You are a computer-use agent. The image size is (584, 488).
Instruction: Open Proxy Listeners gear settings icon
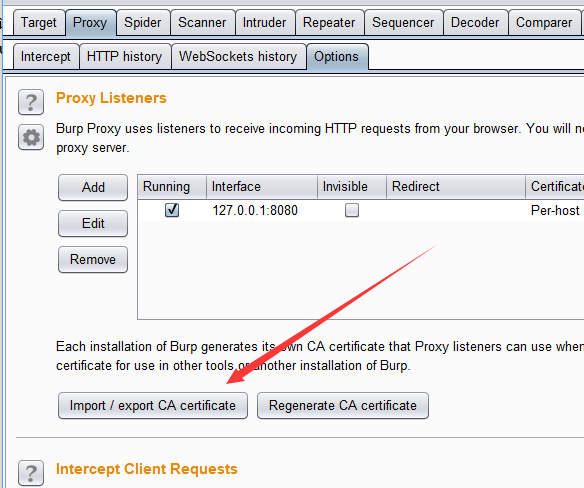31,137
